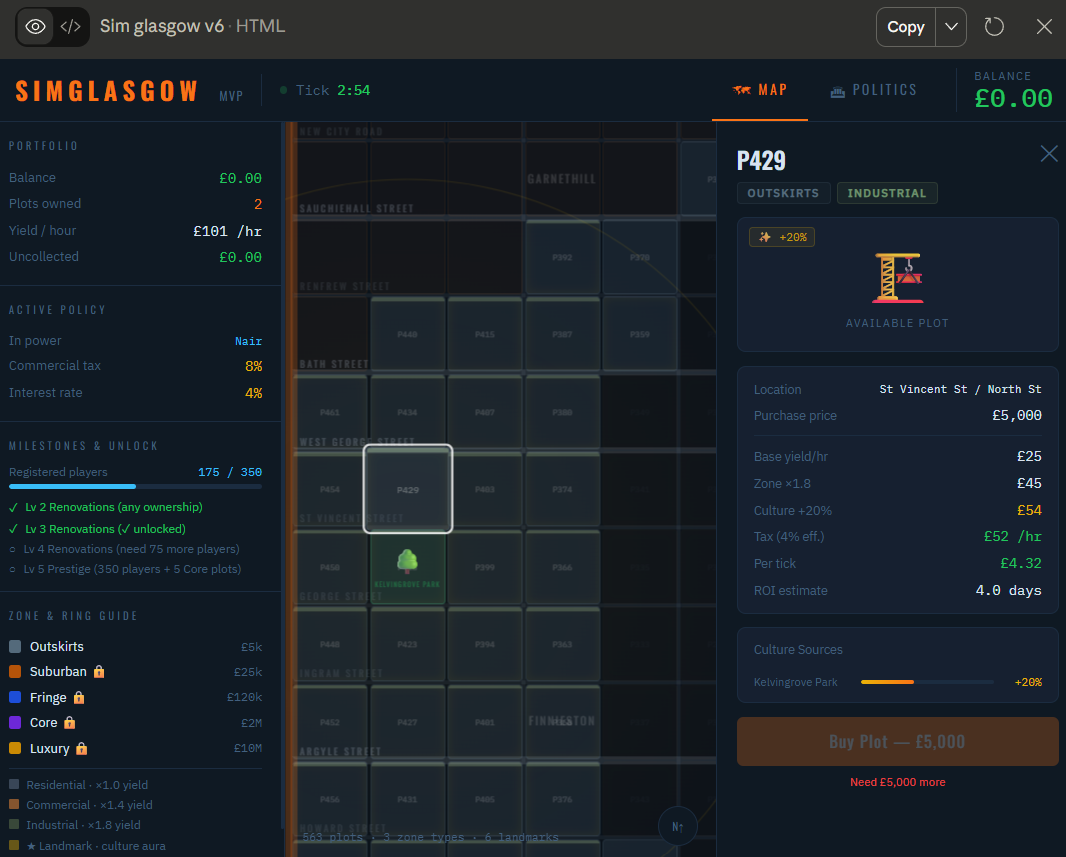The height and width of the screenshot is (857, 1066).
Task: Click the Kelvingrove Park culture bar
Action: coord(927,682)
